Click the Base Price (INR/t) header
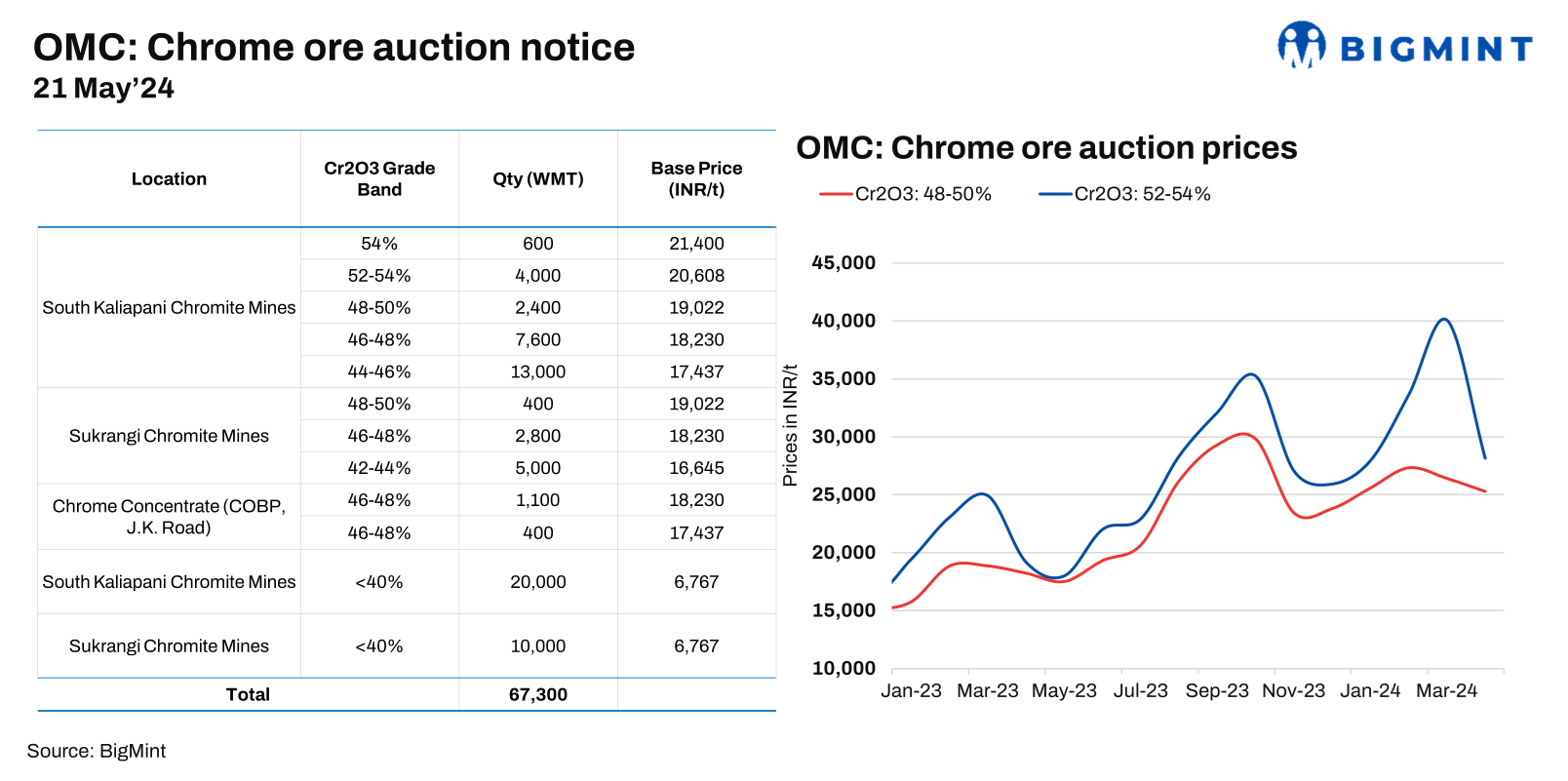Screen dimensions: 1568x781 tap(696, 179)
